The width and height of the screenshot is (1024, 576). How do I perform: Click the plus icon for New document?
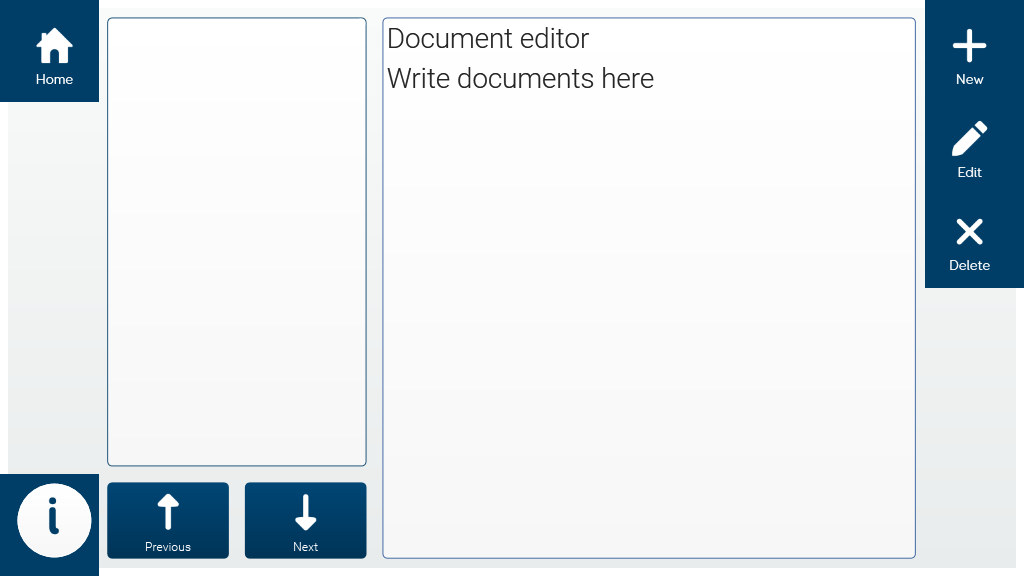tap(969, 46)
